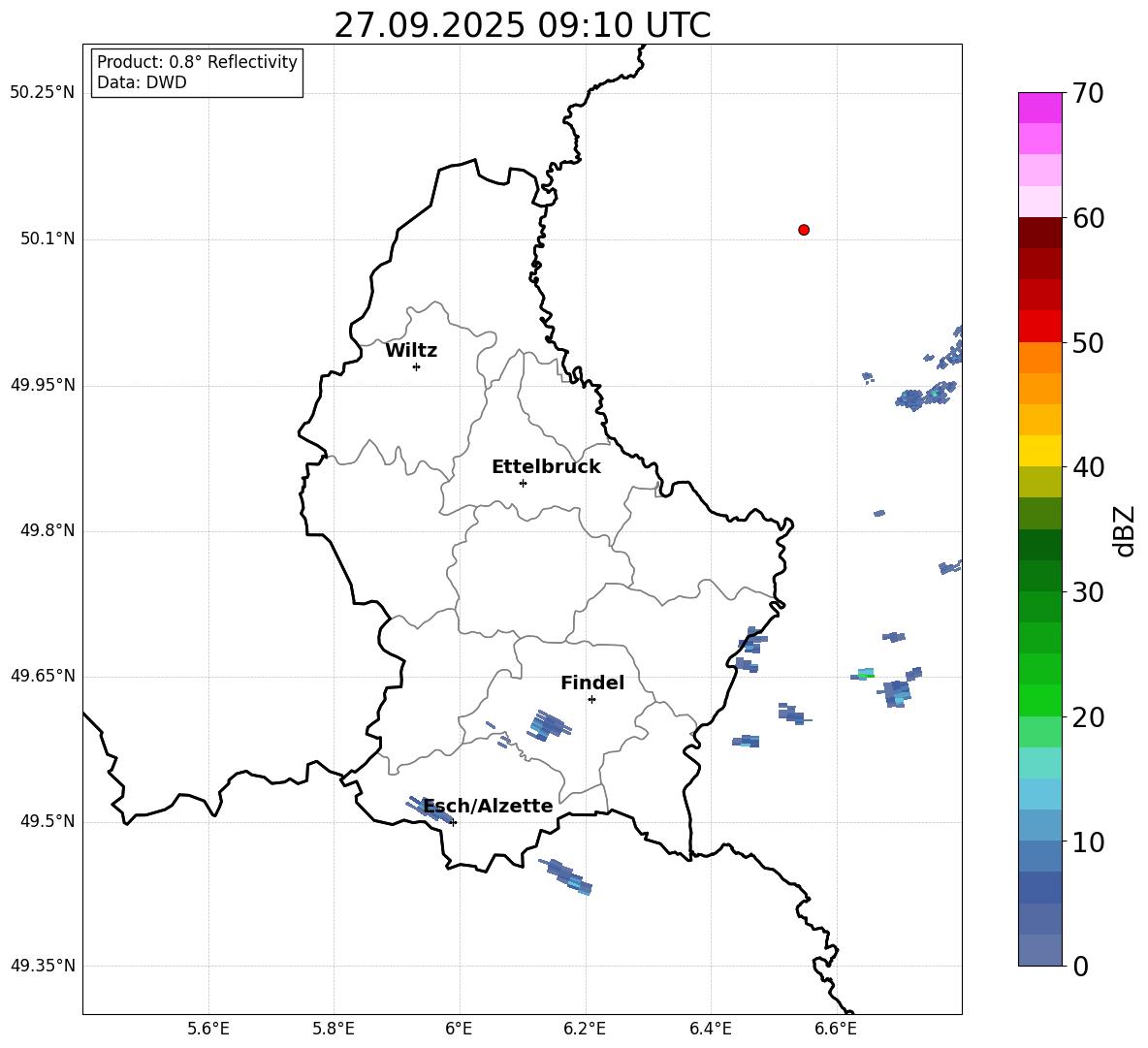Click the colorbar 0 tick label

tap(1081, 966)
